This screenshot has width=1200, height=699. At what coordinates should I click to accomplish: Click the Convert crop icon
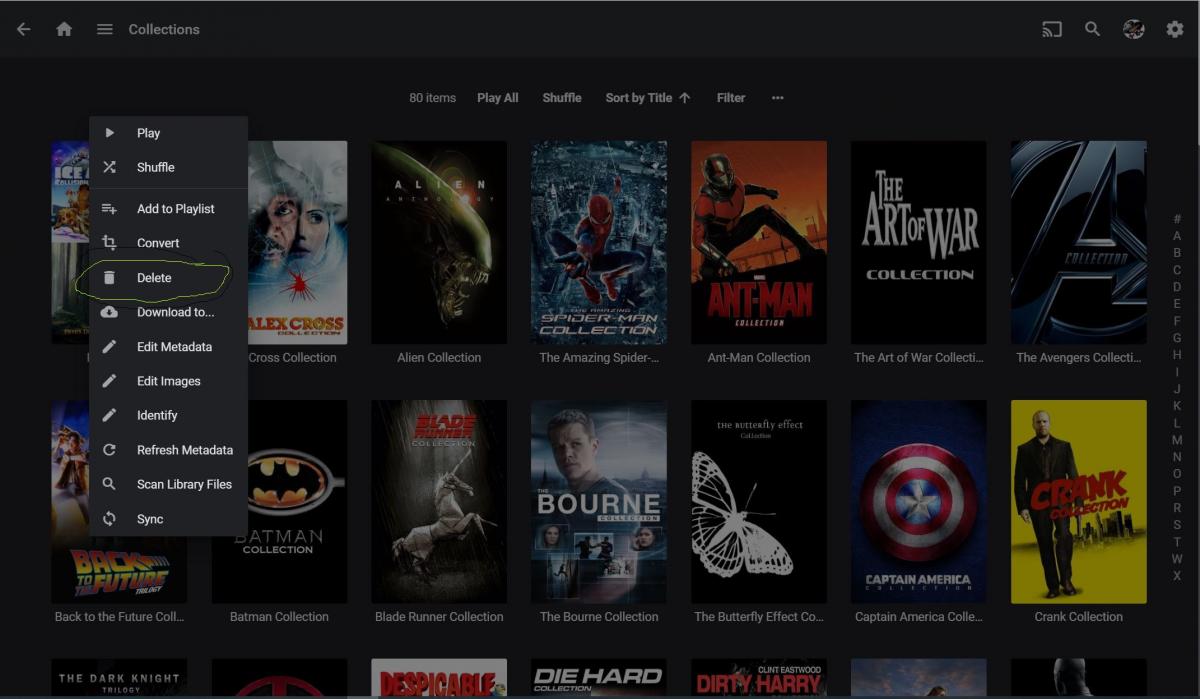click(x=110, y=243)
